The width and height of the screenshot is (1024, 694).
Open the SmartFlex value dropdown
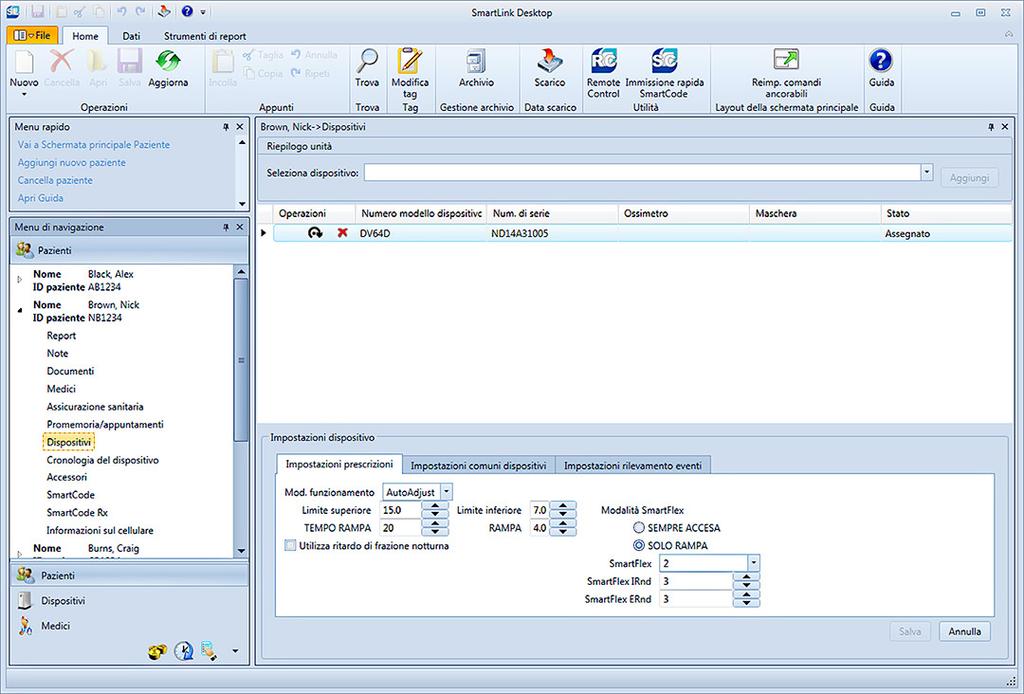[x=754, y=563]
